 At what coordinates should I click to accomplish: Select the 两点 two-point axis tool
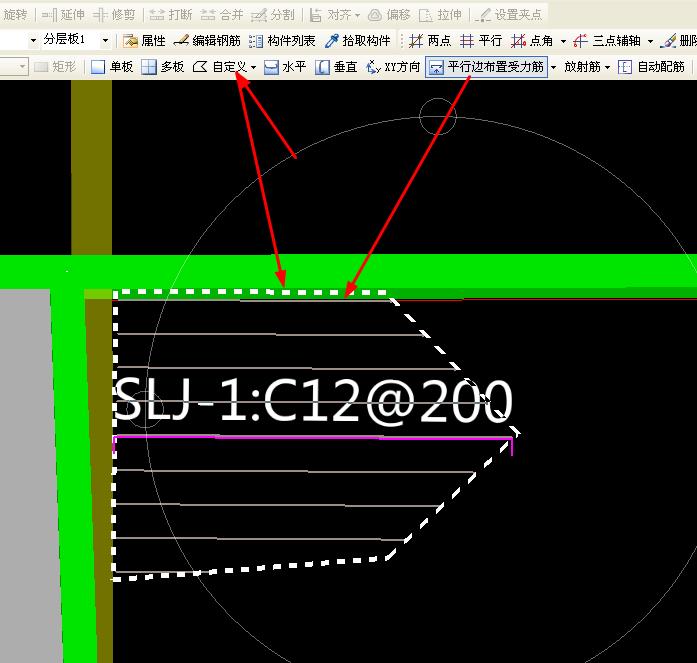(x=430, y=41)
